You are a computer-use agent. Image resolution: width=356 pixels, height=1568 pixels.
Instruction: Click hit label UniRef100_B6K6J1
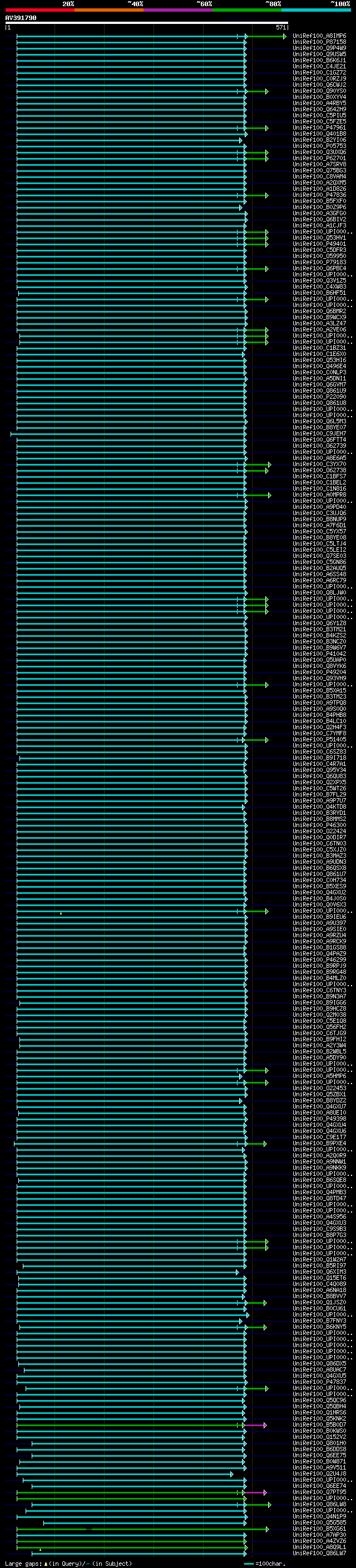tap(319, 60)
